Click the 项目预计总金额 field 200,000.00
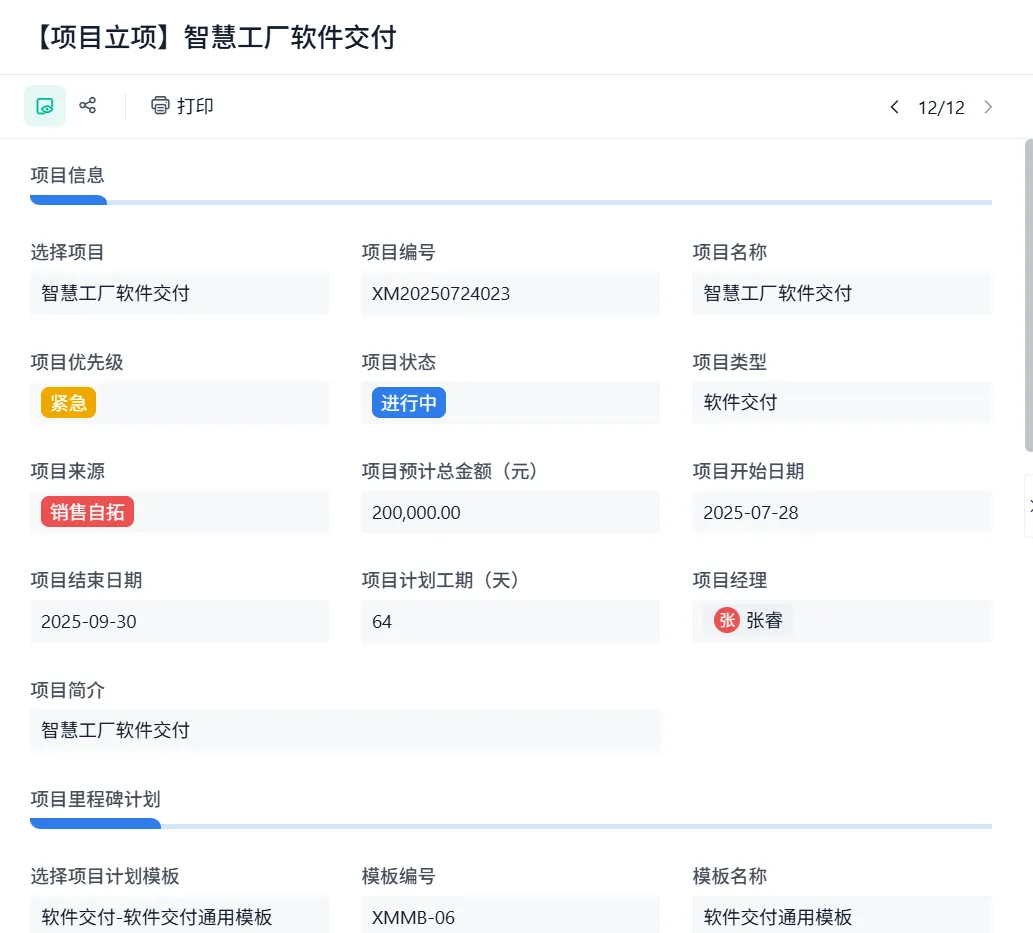The image size is (1033, 933). [510, 512]
